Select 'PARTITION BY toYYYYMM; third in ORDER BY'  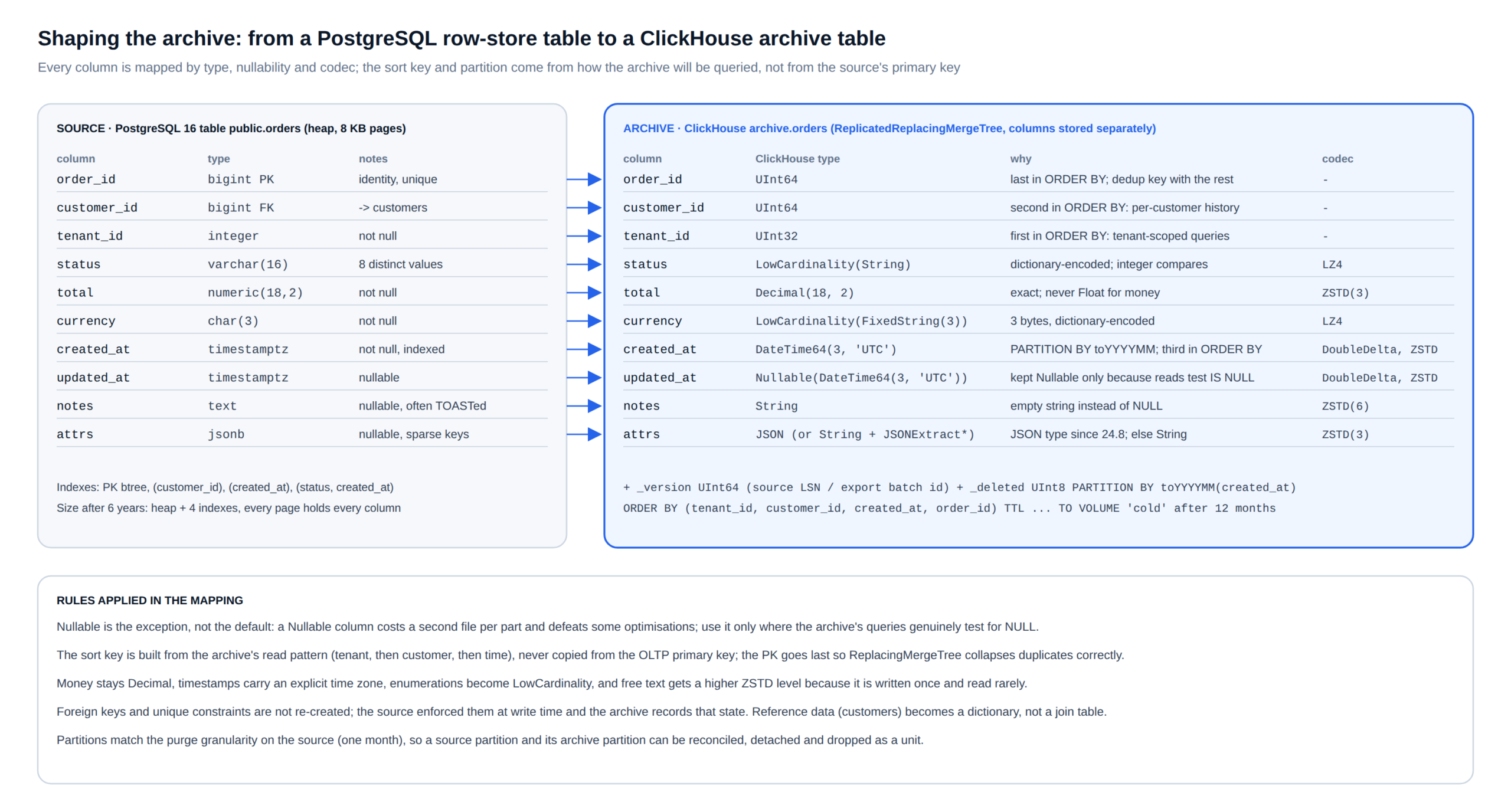[x=1136, y=349]
